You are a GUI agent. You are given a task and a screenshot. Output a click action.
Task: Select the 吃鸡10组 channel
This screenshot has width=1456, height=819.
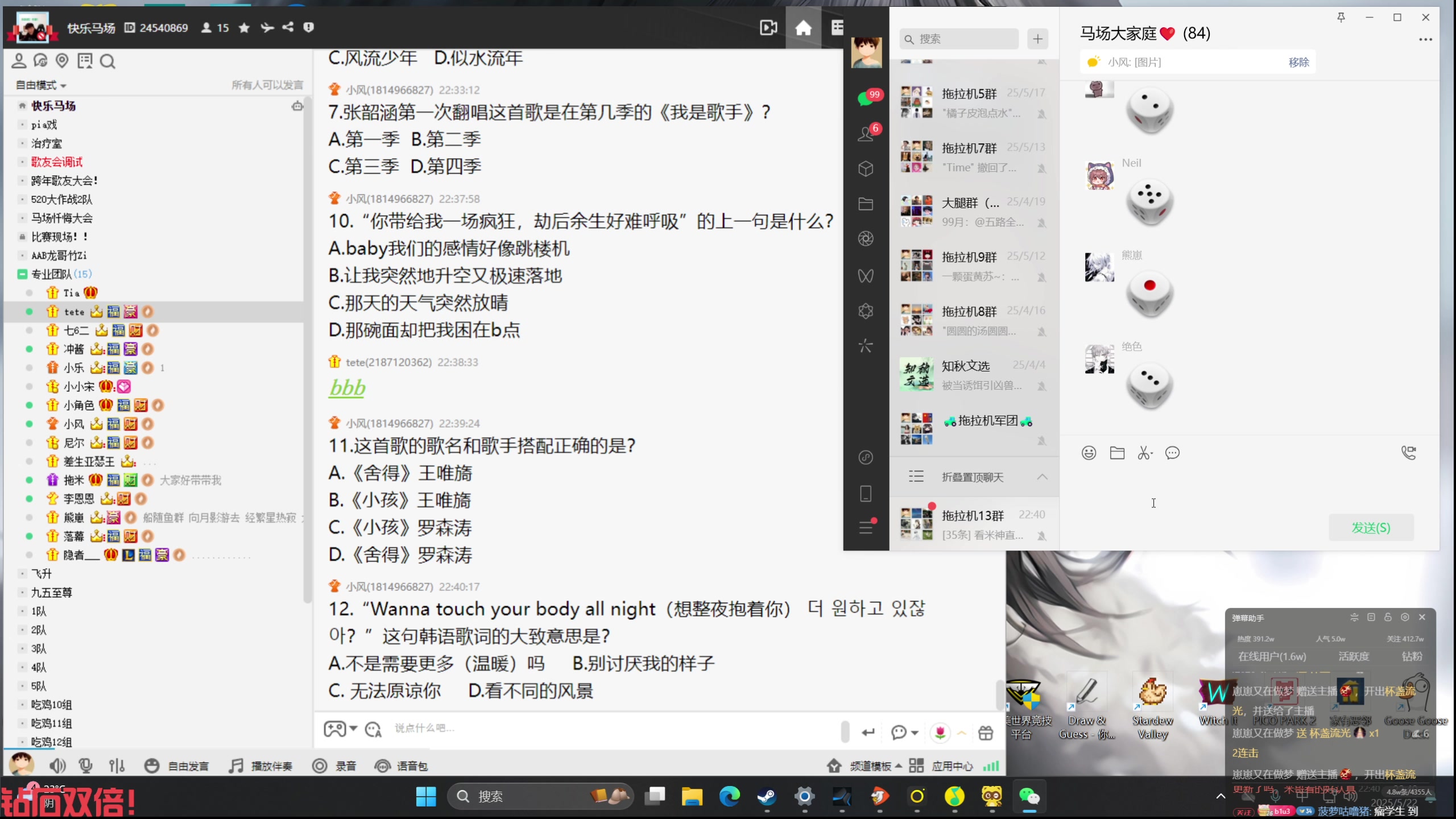coord(51,705)
